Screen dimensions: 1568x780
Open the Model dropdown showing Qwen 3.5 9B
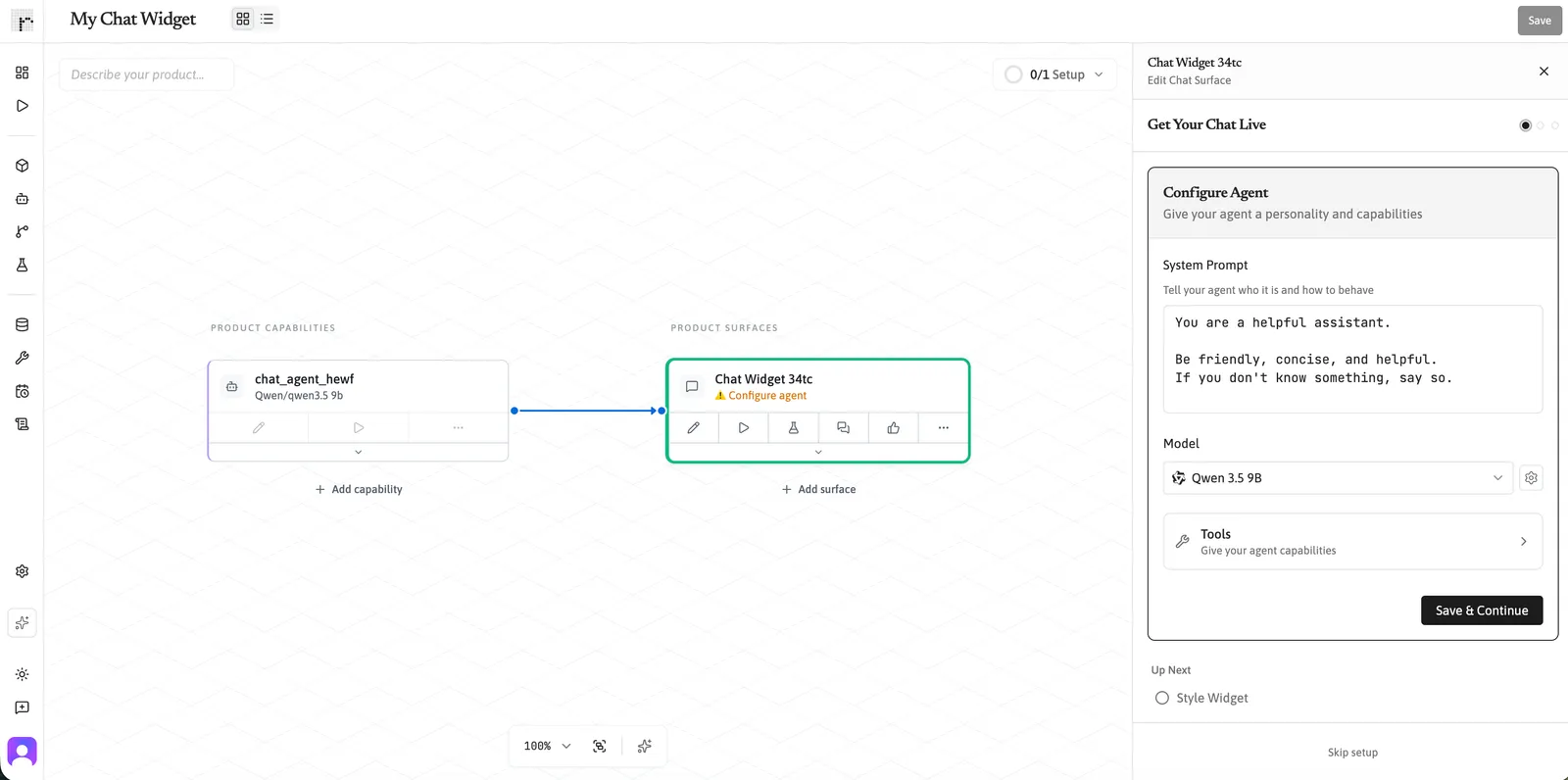pyautogui.click(x=1338, y=478)
